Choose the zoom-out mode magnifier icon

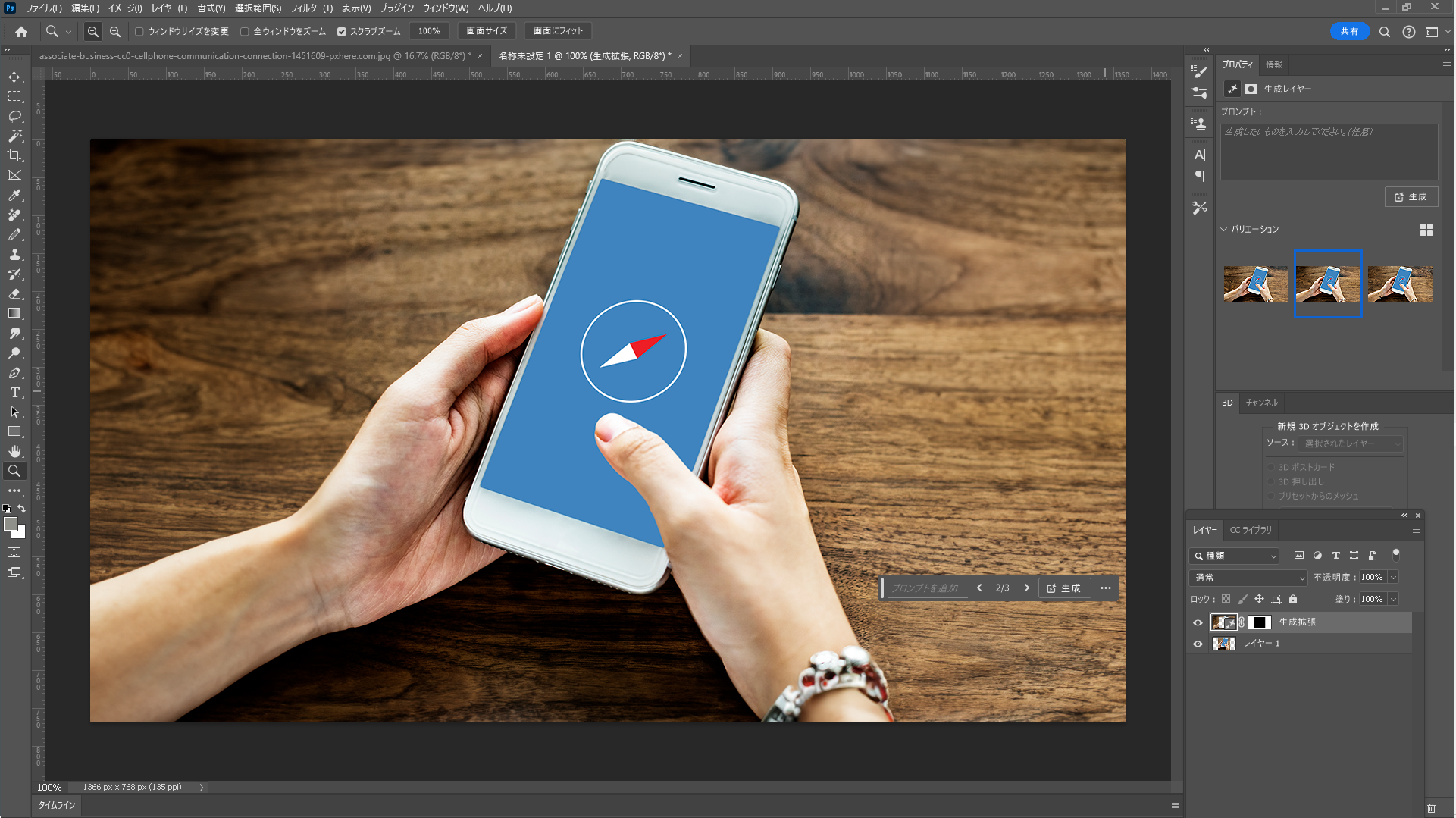tap(115, 31)
